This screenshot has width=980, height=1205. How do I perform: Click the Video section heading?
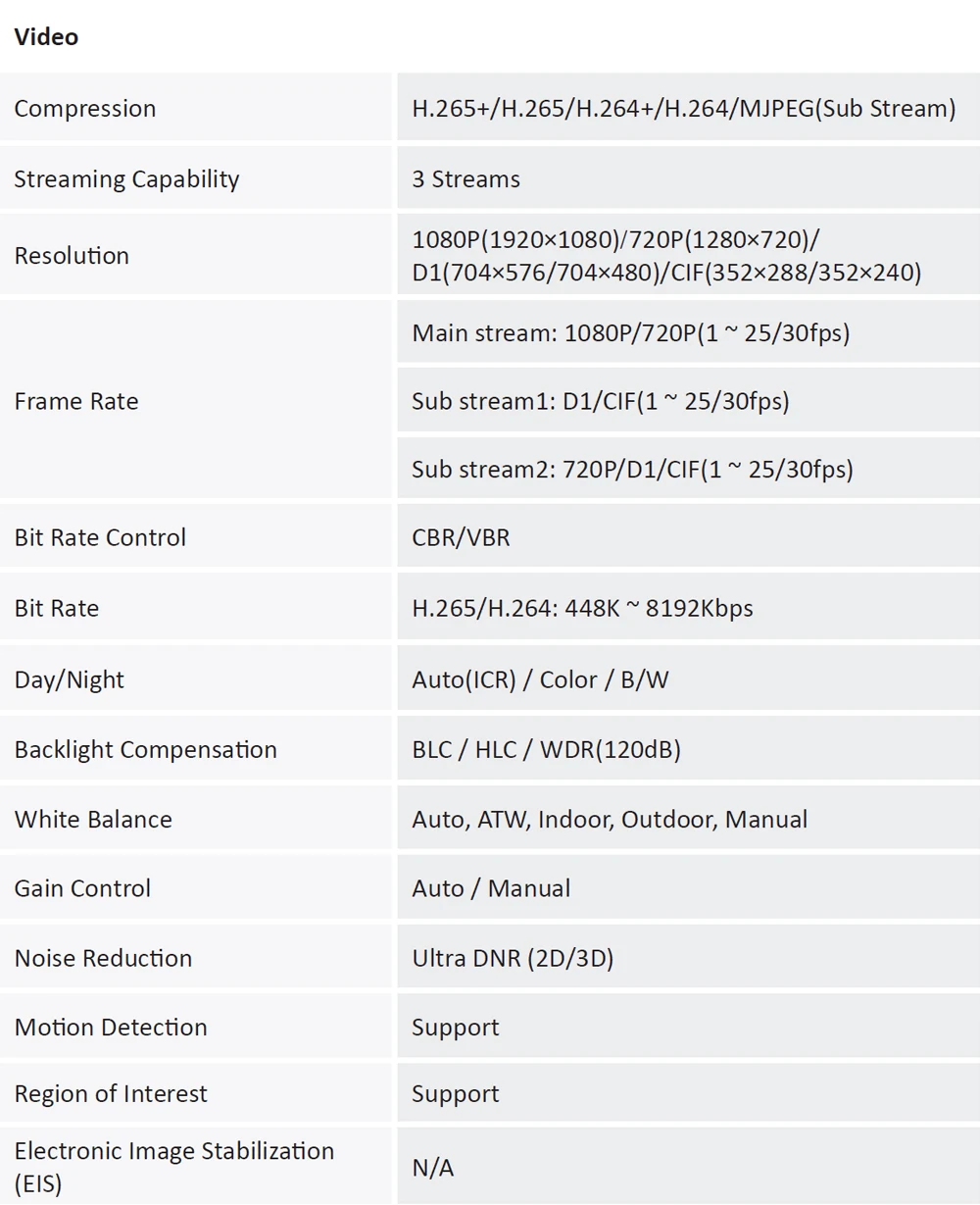46,37
